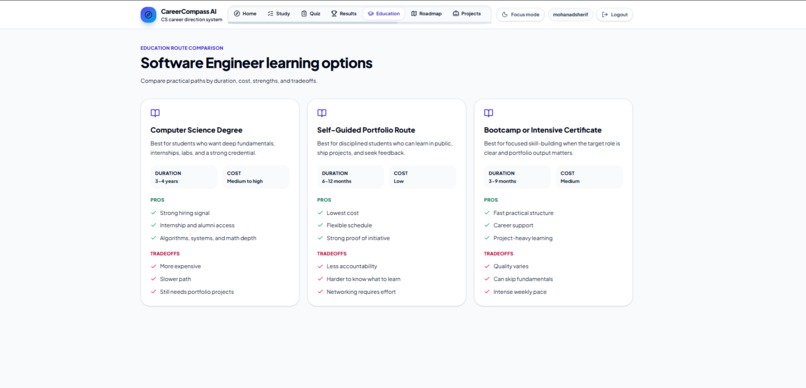Viewport: 806px width, 388px height.
Task: Open the Roadmap tab
Action: (x=426, y=14)
